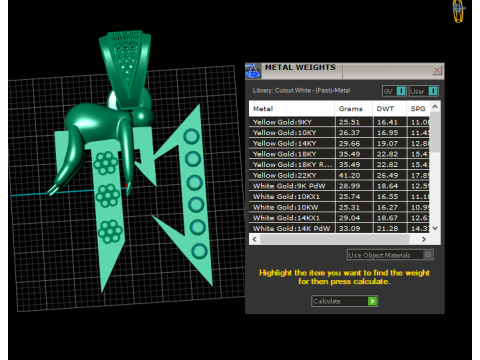Select the Yellow Gold:14KY row

pos(339,143)
